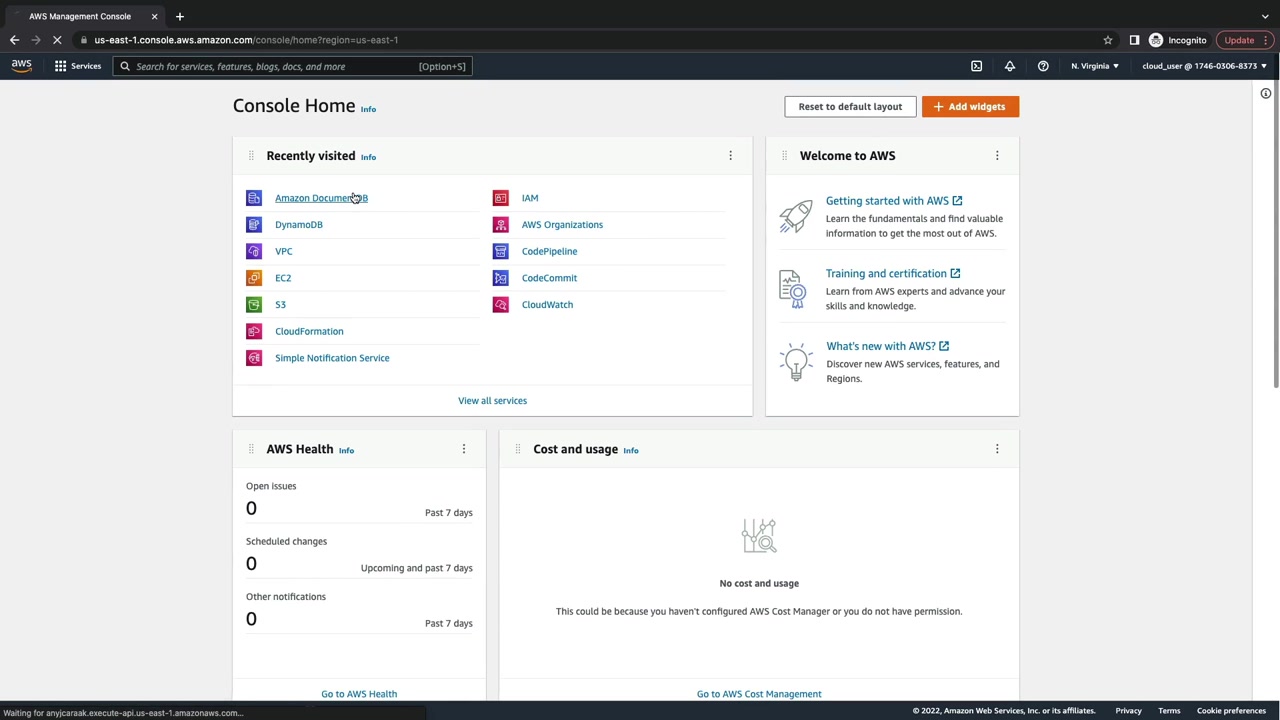Screen dimensions: 1280x720
Task: Open the info panel icon at right edge
Action: pyautogui.click(x=1265, y=94)
